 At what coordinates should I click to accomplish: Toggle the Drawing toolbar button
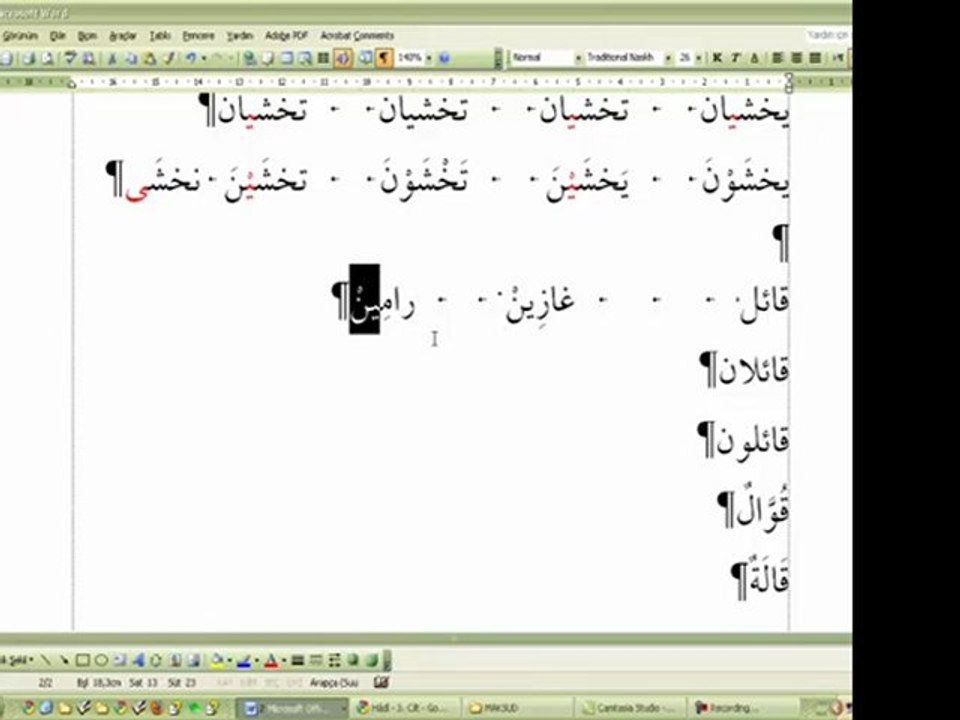(x=343, y=58)
